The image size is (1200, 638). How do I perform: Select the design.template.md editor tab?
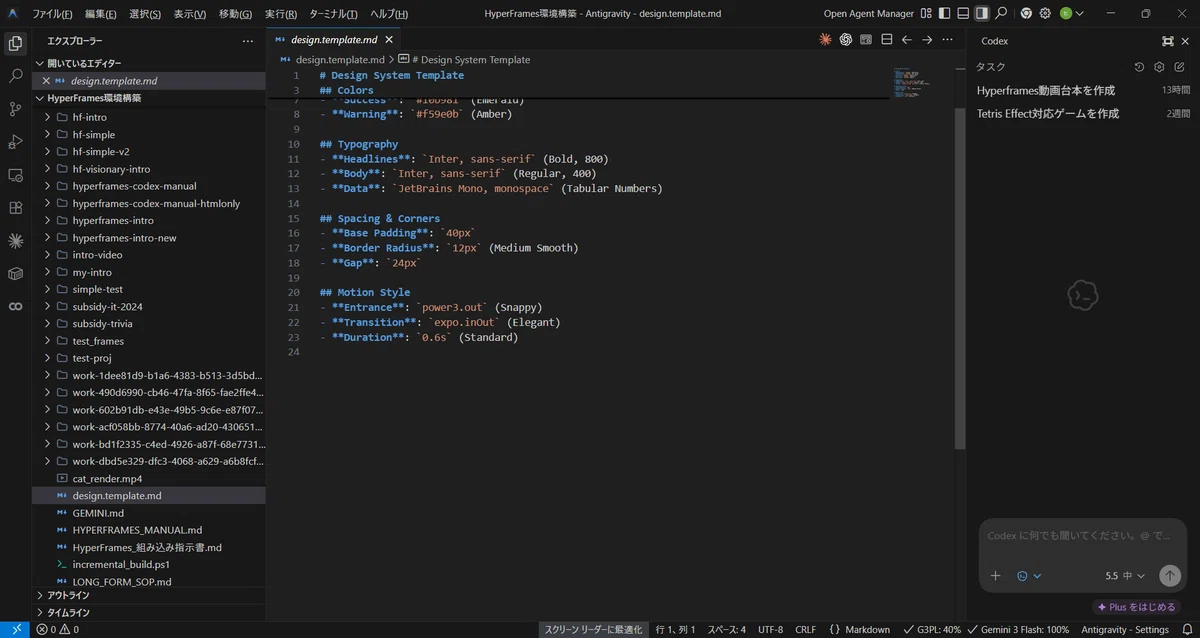[333, 40]
